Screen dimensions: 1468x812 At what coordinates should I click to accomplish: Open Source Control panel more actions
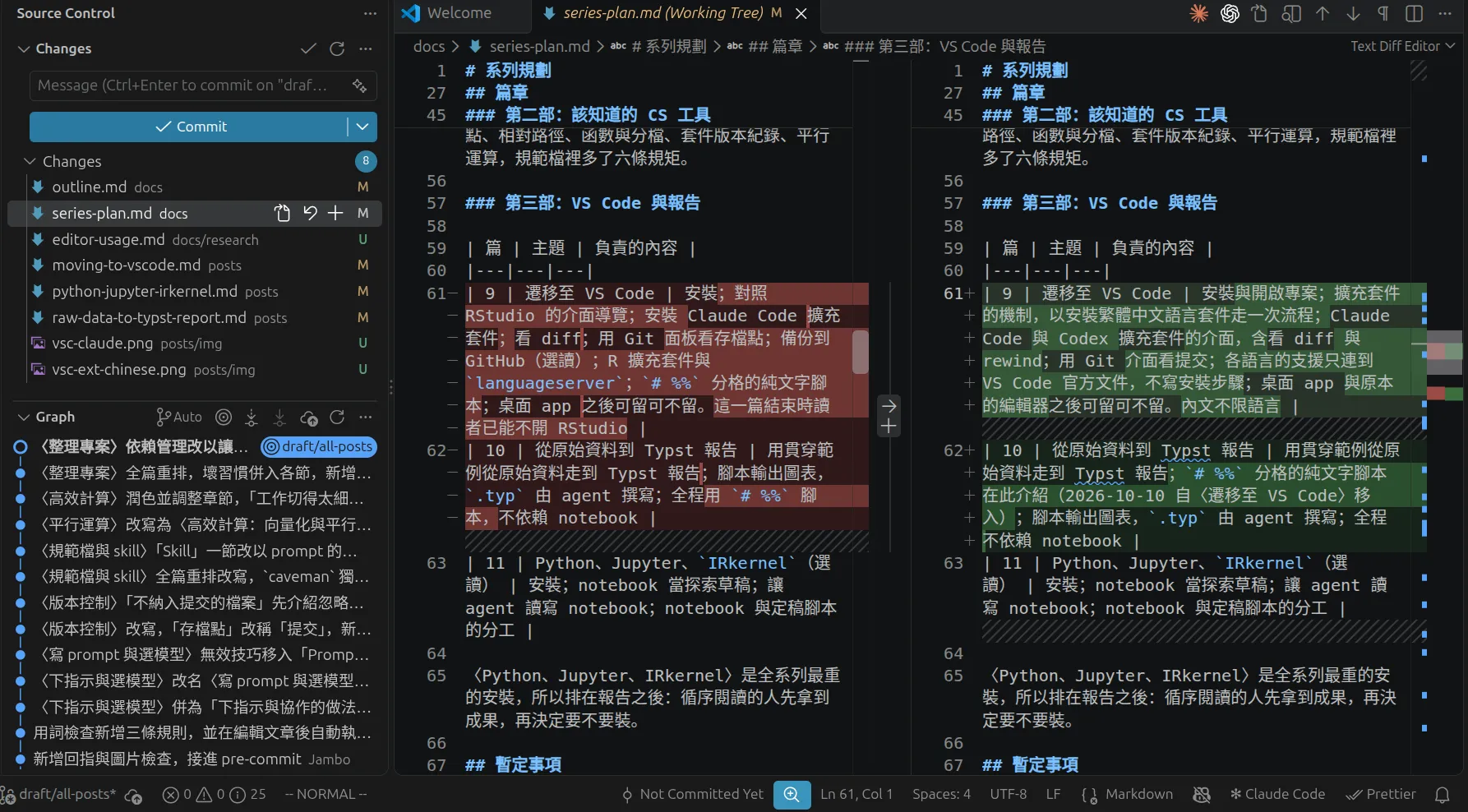[370, 13]
